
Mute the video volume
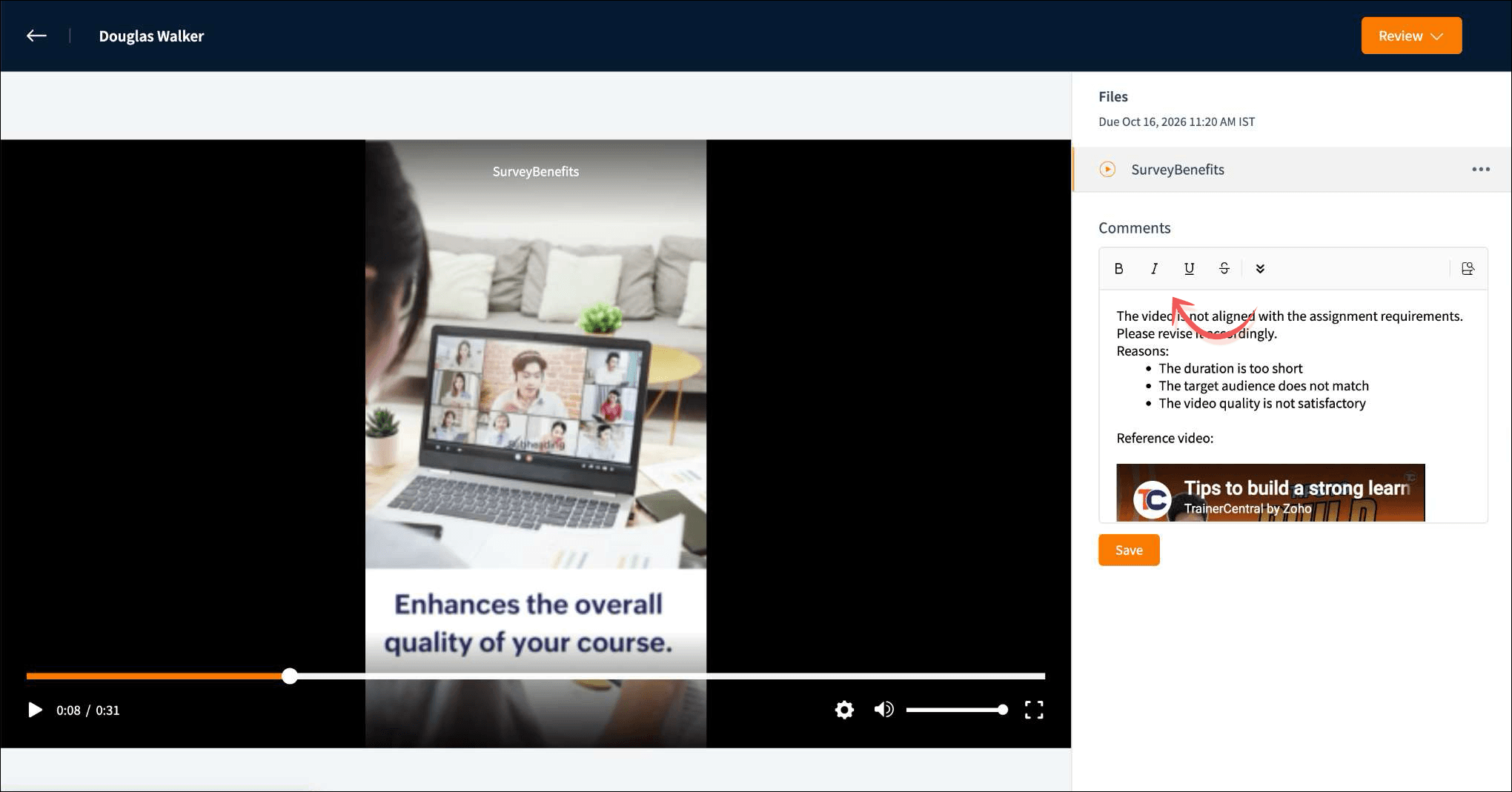[x=883, y=710]
